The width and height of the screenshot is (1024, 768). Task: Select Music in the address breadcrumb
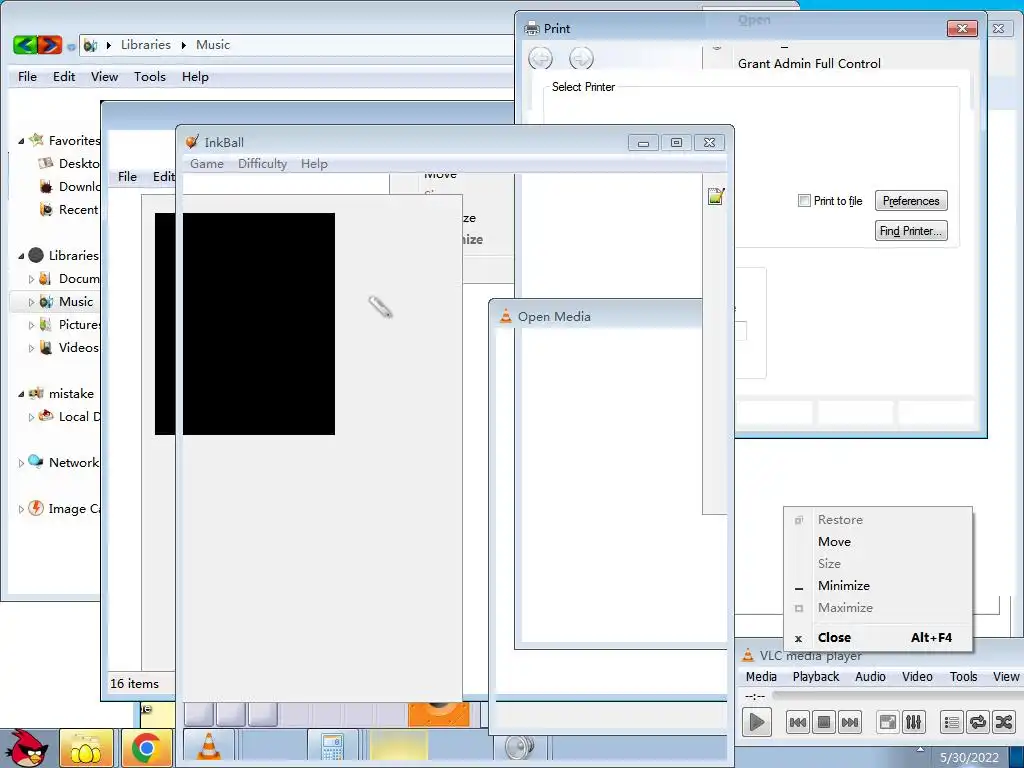tap(213, 44)
